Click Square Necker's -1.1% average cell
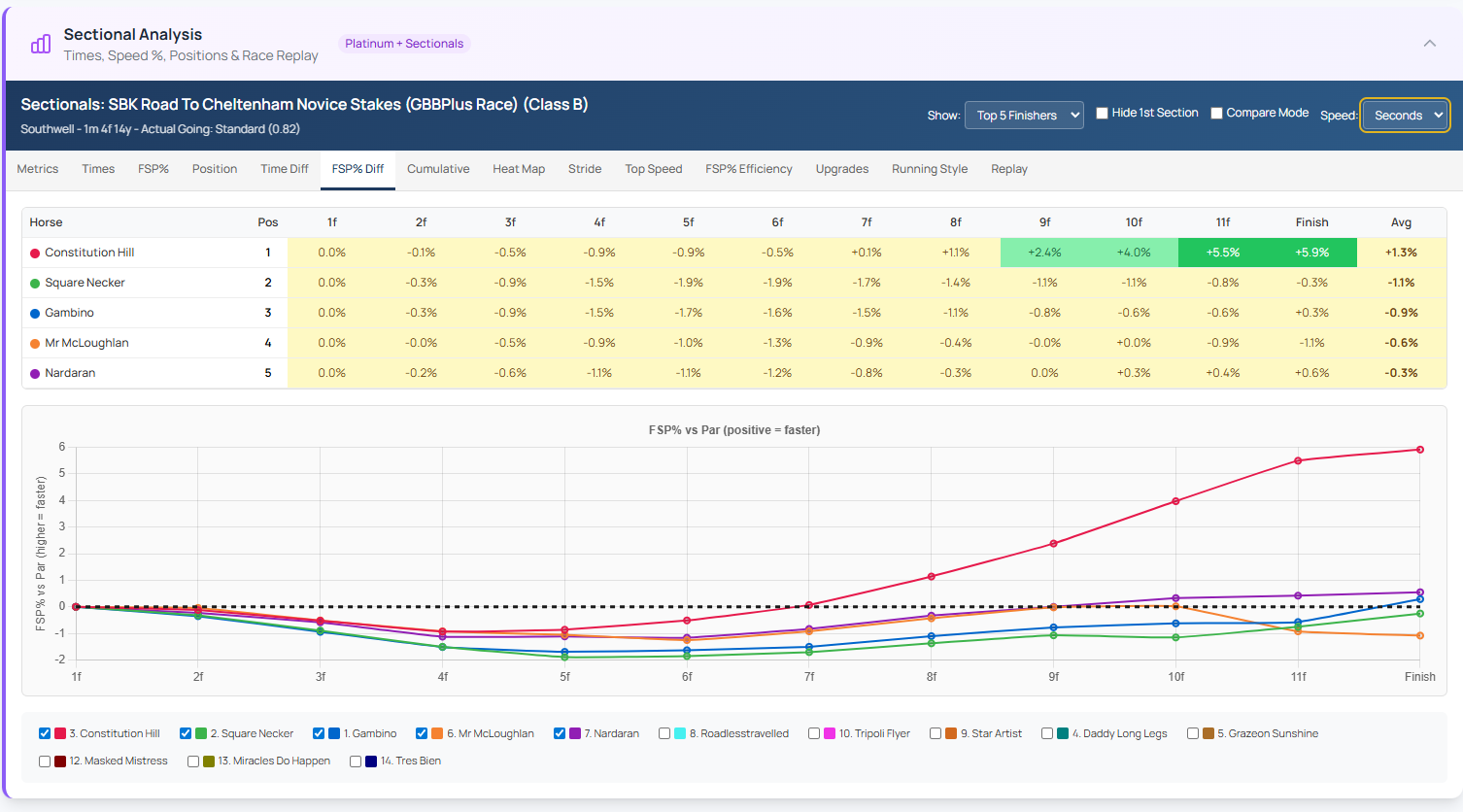The height and width of the screenshot is (812, 1463). 1401,283
